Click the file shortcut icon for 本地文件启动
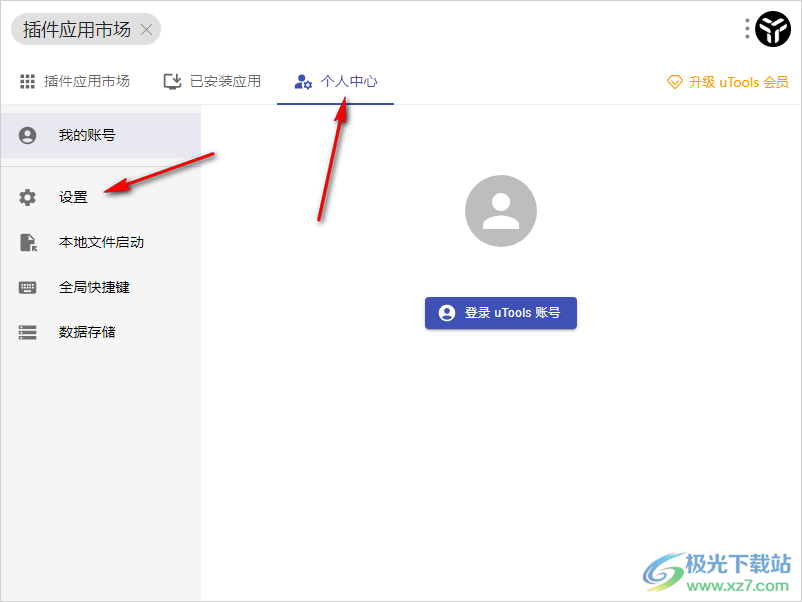 (x=28, y=242)
